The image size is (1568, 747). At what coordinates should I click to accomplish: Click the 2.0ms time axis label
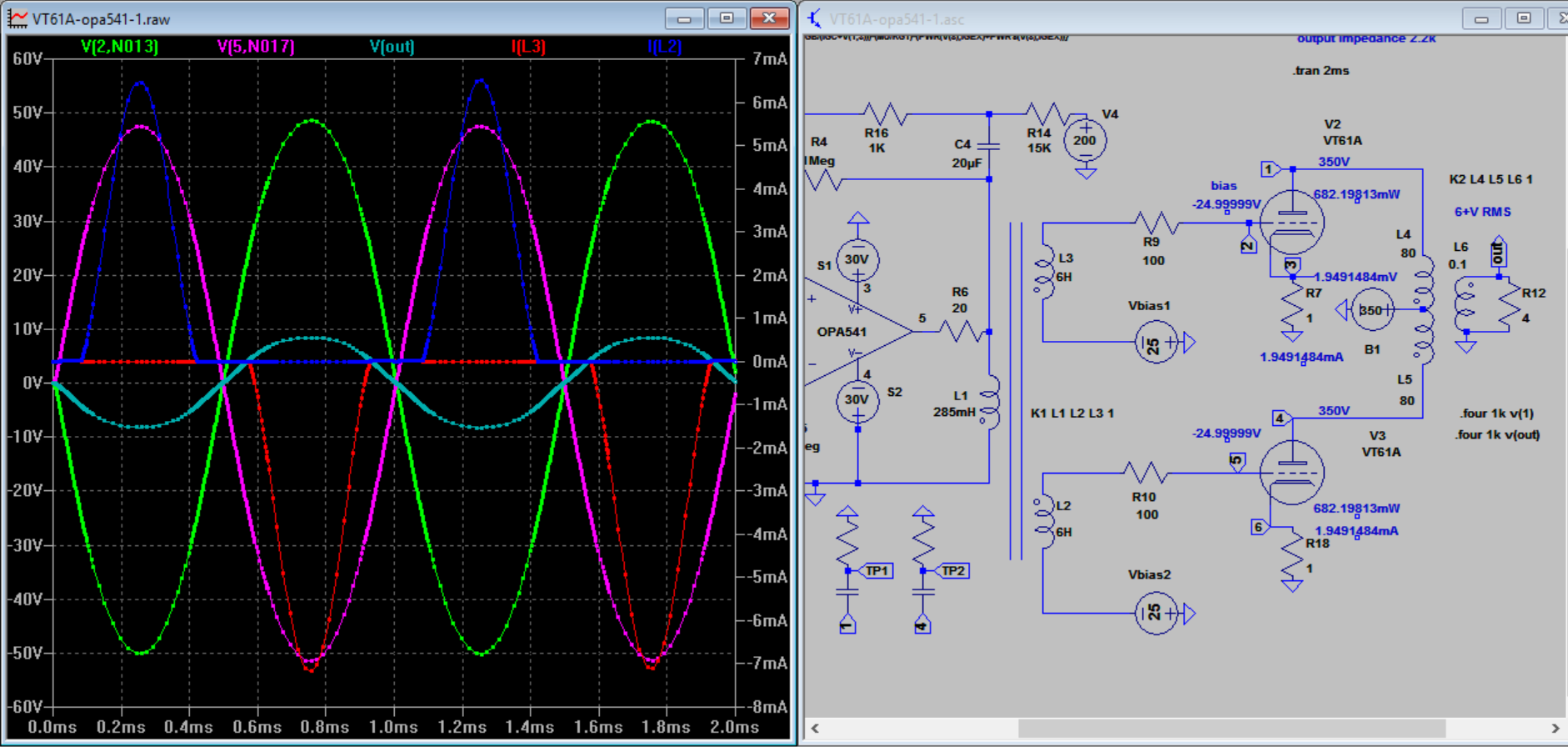pyautogui.click(x=734, y=727)
